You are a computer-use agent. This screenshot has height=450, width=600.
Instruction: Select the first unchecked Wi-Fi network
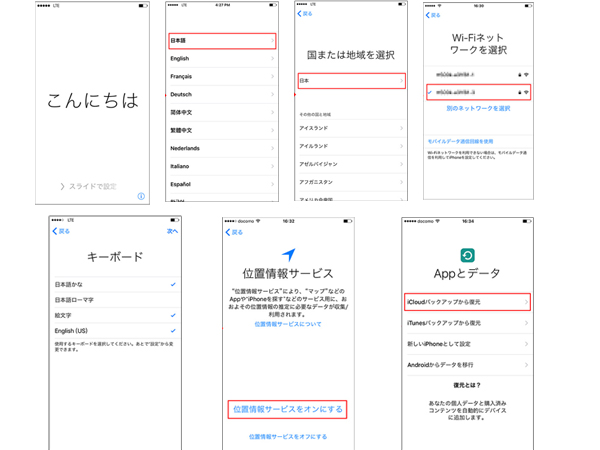pyautogui.click(x=478, y=75)
